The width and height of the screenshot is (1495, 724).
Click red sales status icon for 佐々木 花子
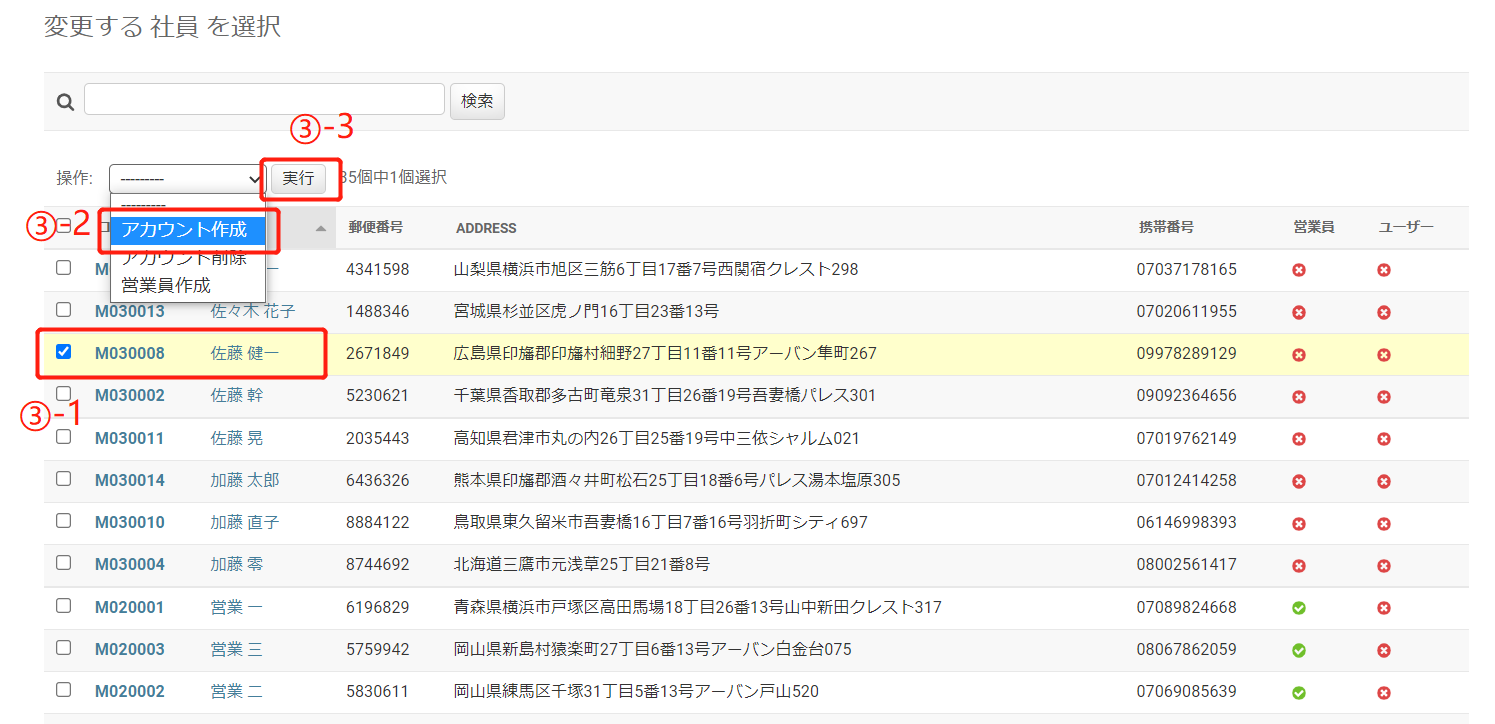1299,312
